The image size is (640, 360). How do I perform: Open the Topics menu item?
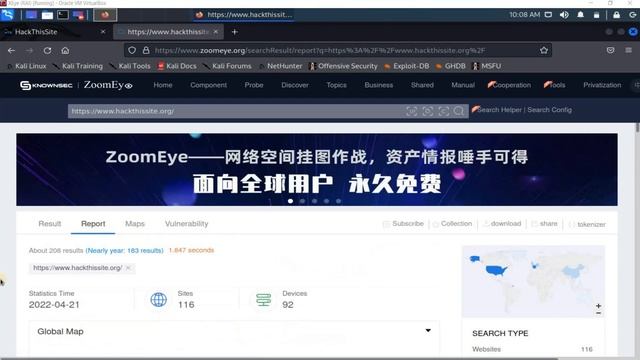tap(336, 85)
